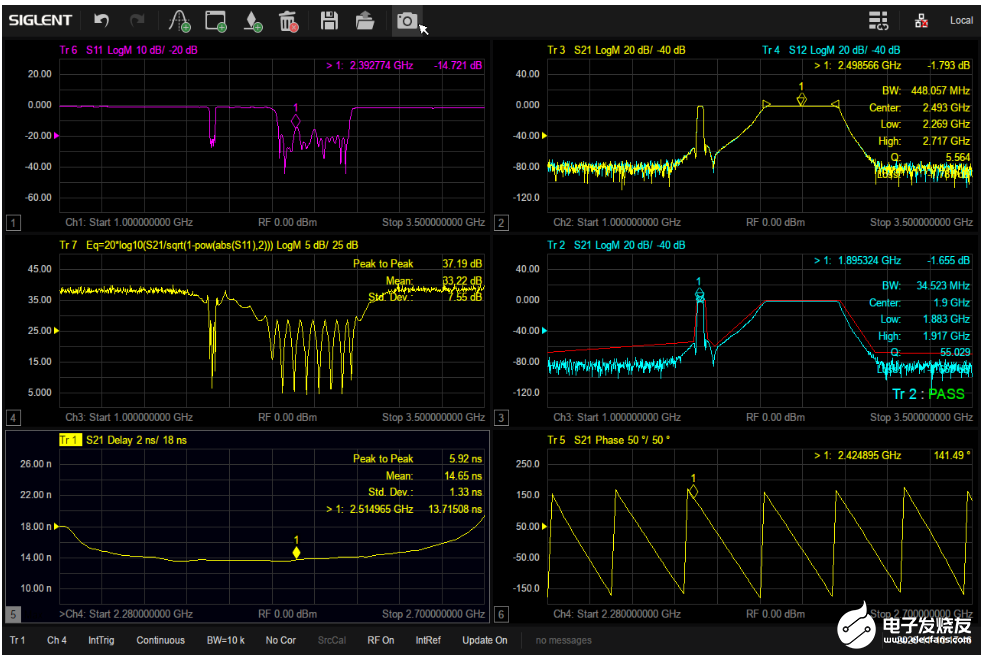Click marker 1 on the Delay trace

(297, 552)
